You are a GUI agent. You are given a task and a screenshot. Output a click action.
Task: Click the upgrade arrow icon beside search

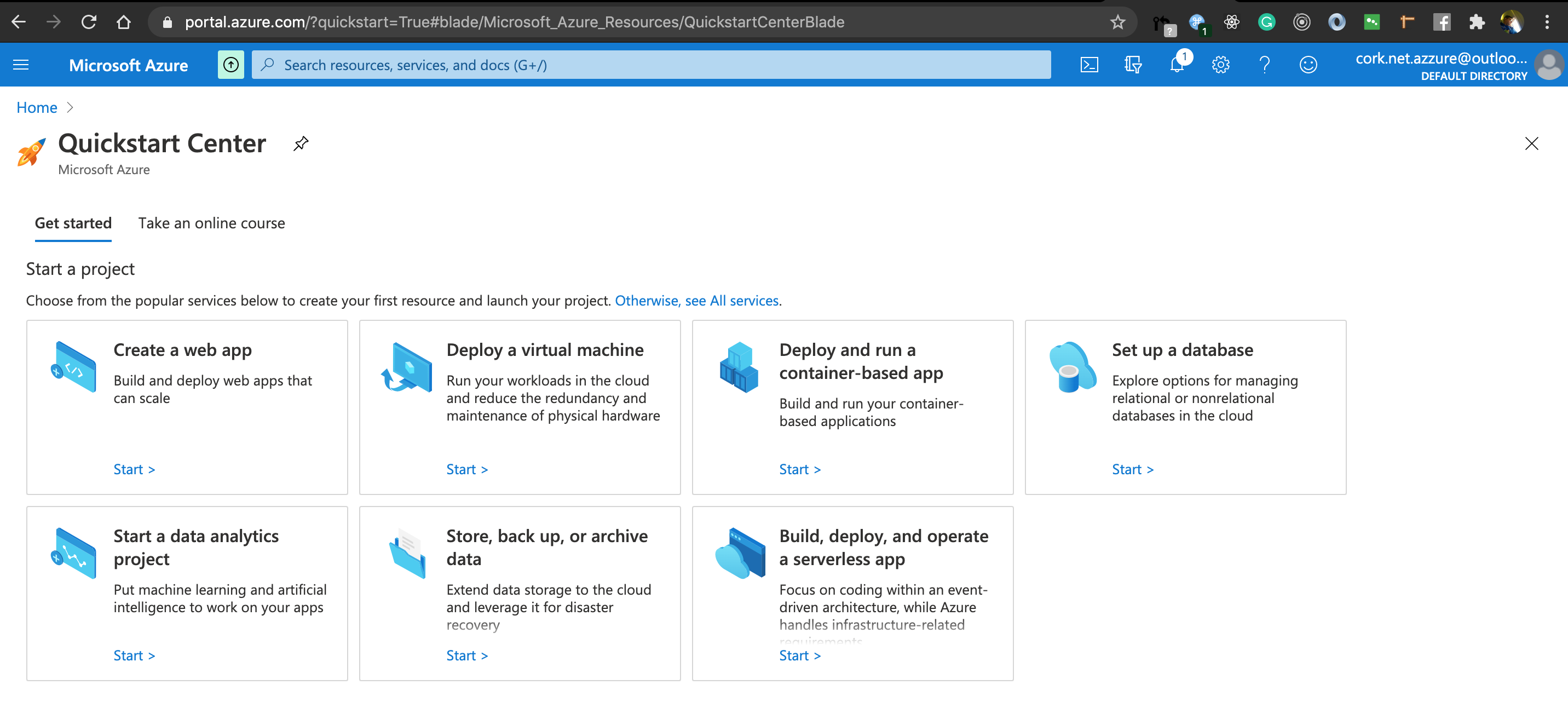(x=230, y=65)
